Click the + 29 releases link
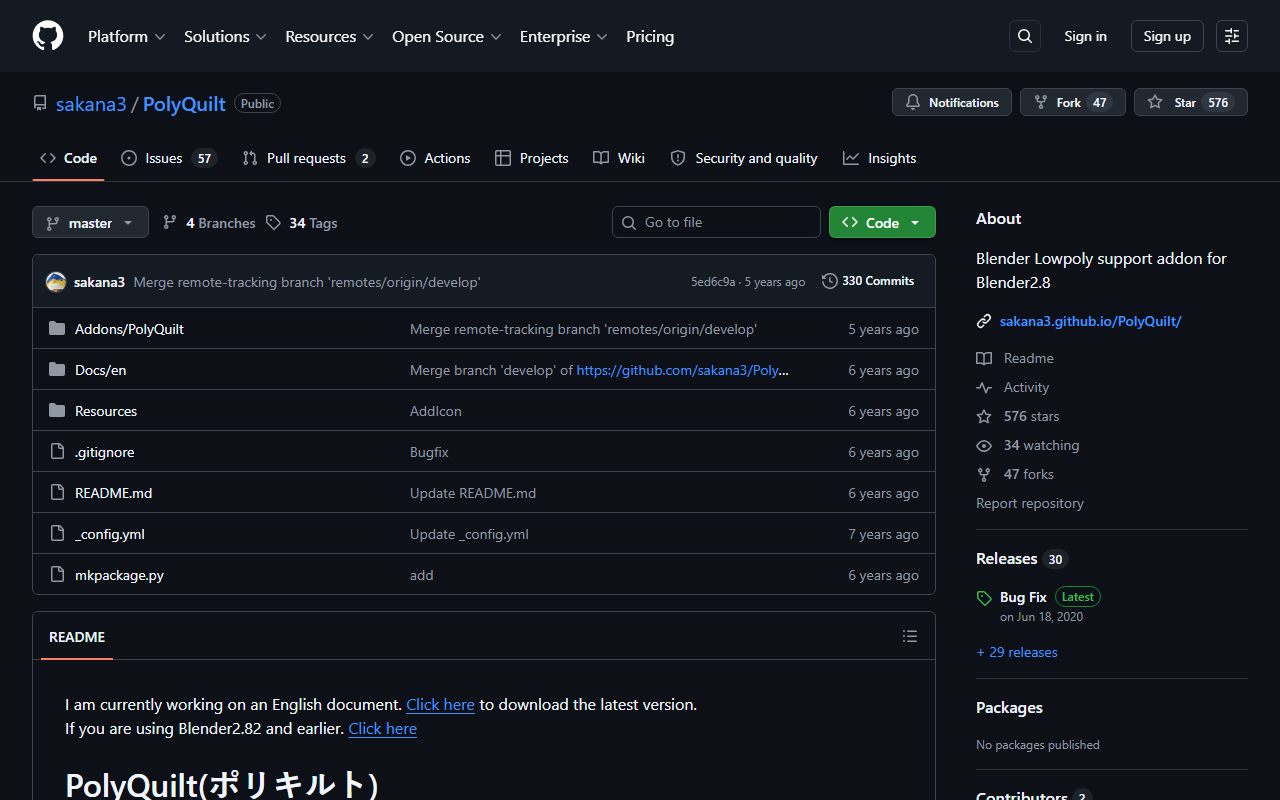Image resolution: width=1280 pixels, height=800 pixels. point(1017,652)
